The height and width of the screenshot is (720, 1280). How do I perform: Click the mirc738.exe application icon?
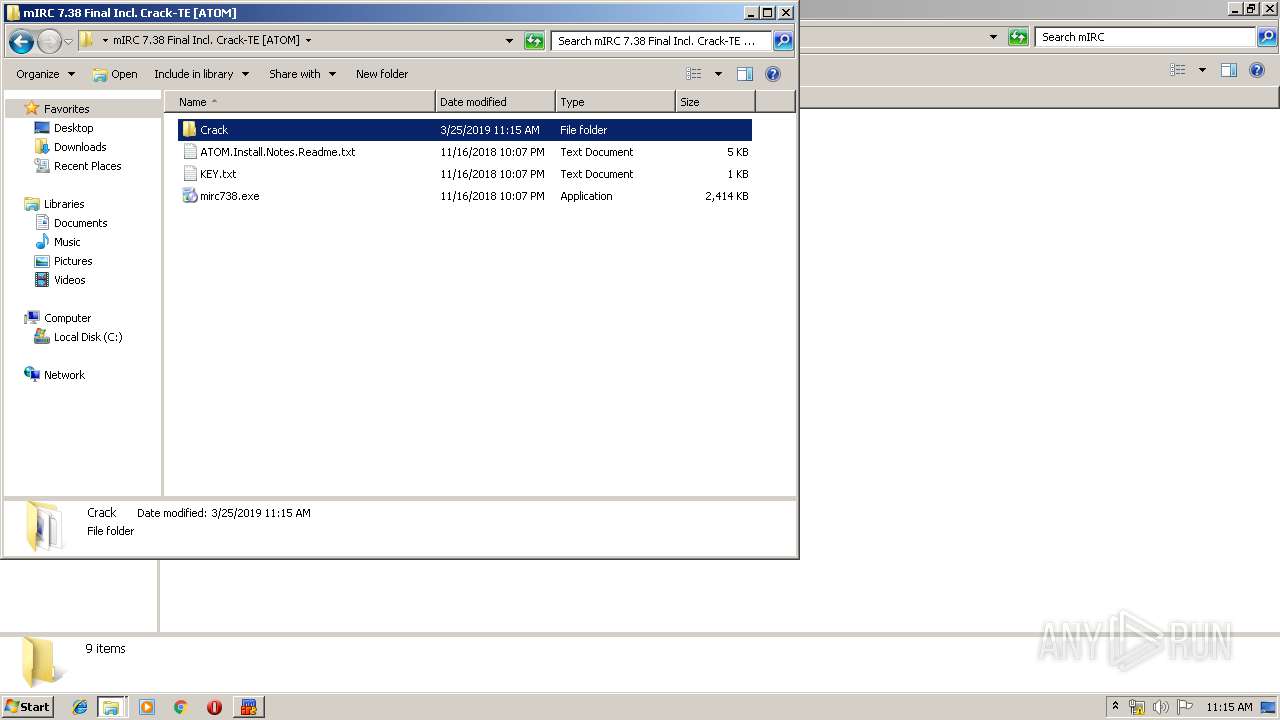pos(190,196)
